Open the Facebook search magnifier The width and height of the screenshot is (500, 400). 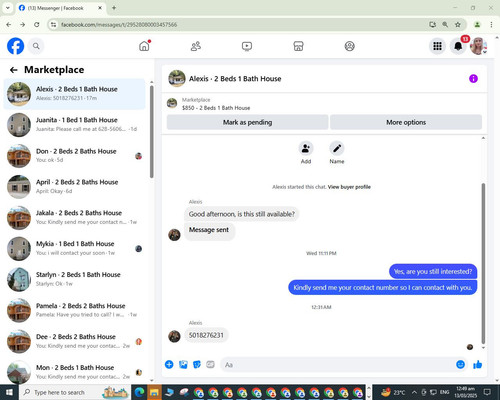[x=36, y=46]
